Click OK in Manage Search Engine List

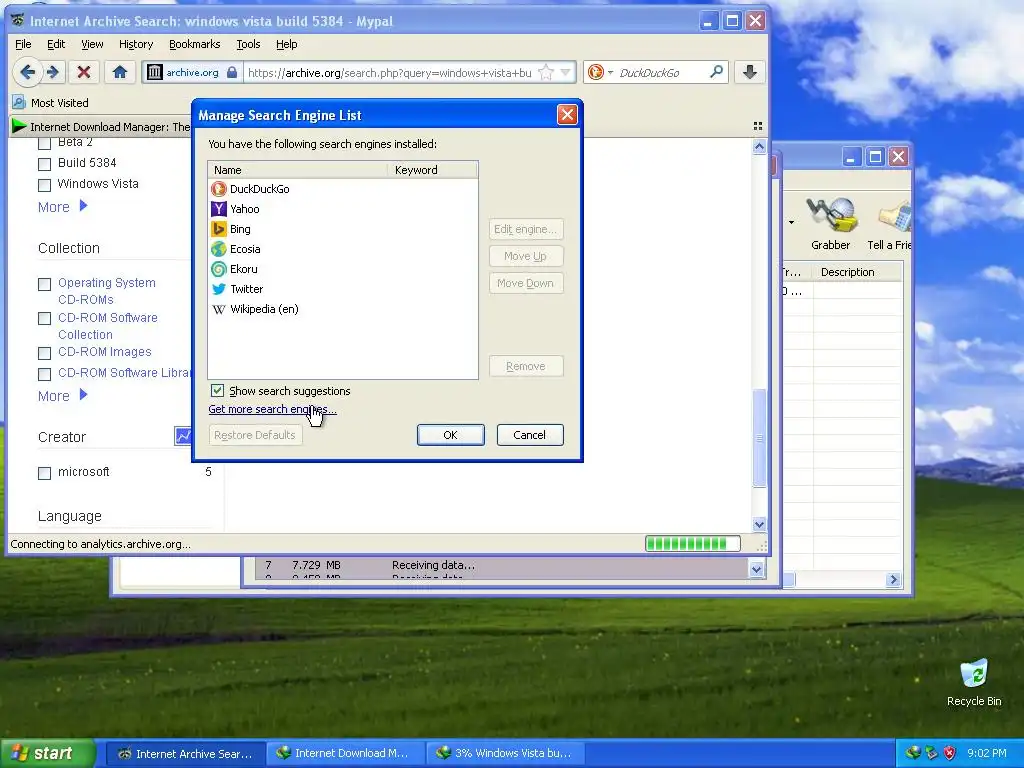451,435
